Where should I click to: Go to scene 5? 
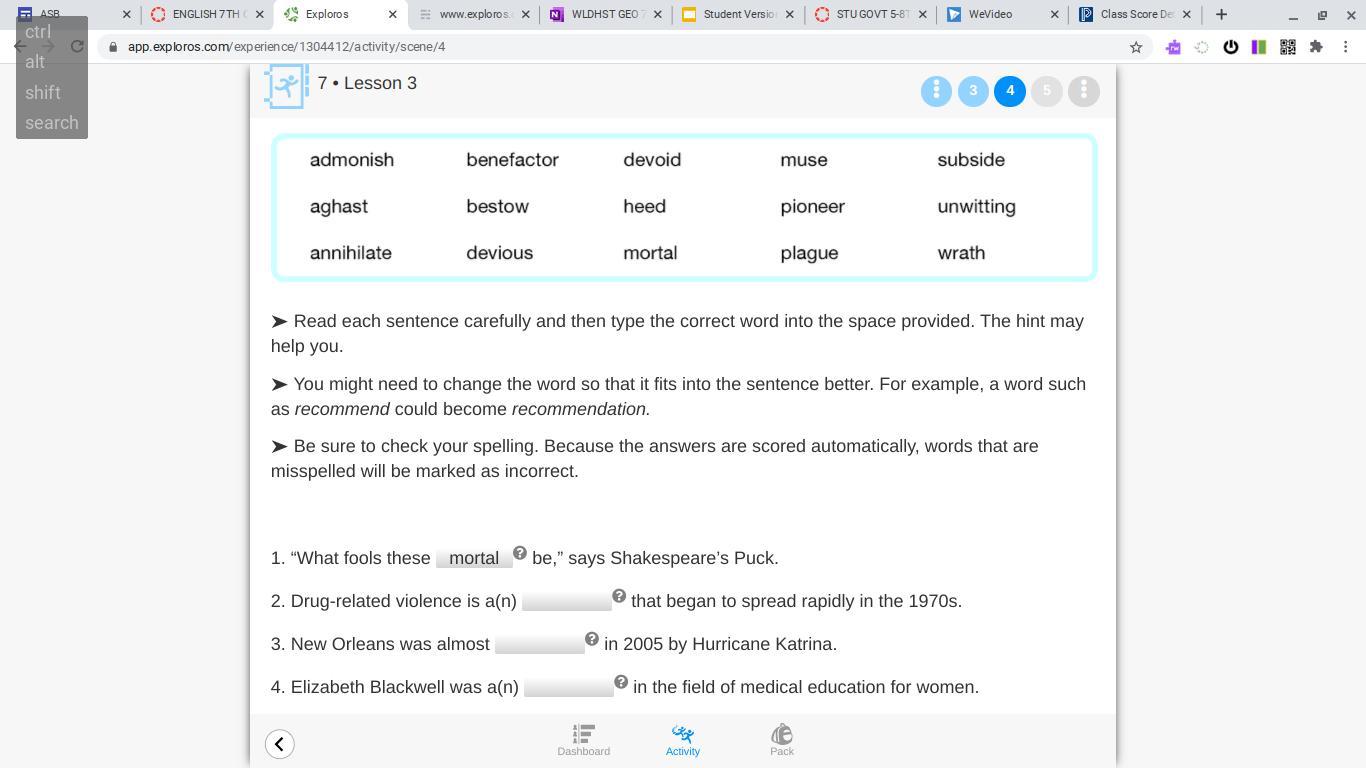point(1047,91)
